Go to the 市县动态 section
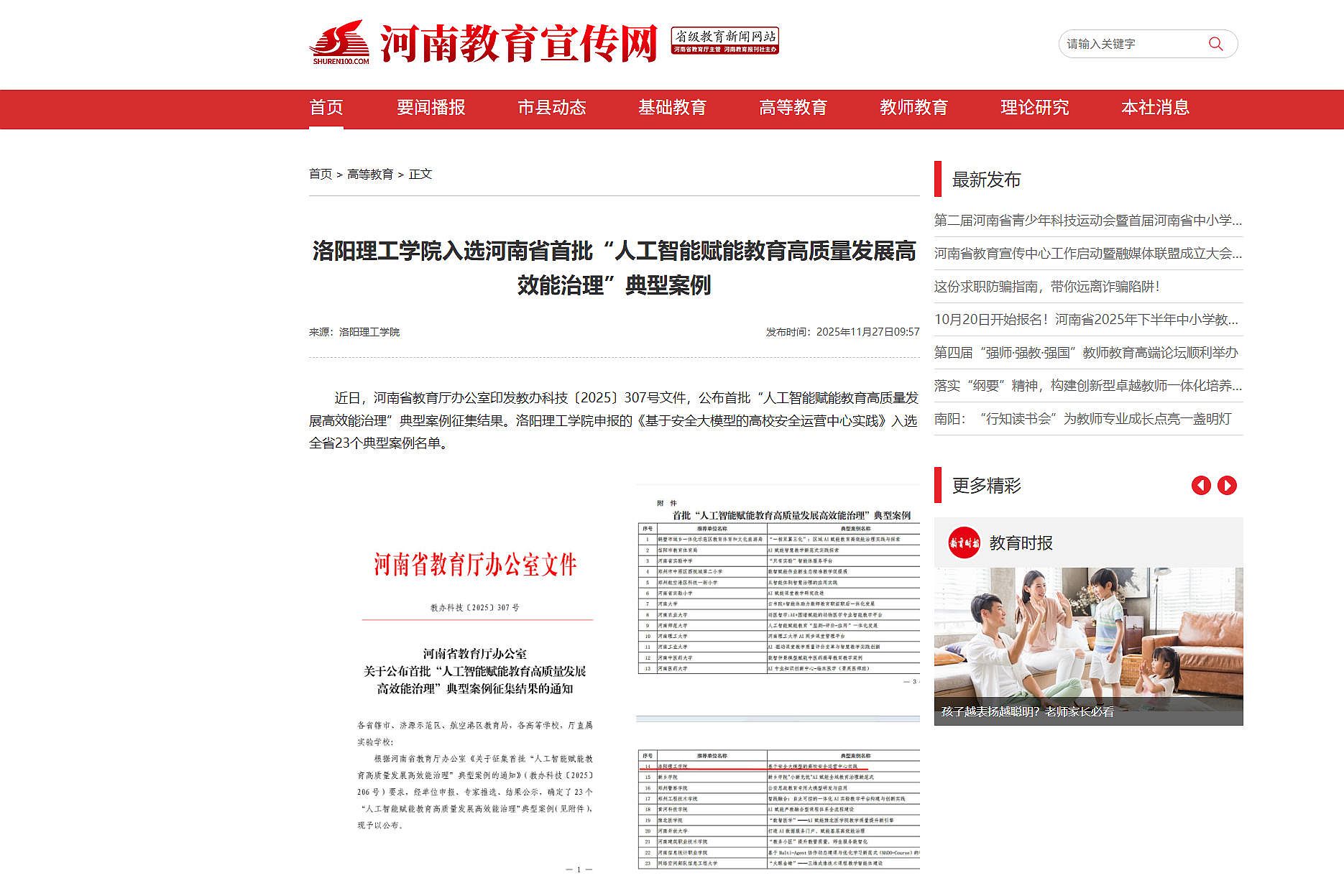 [551, 108]
